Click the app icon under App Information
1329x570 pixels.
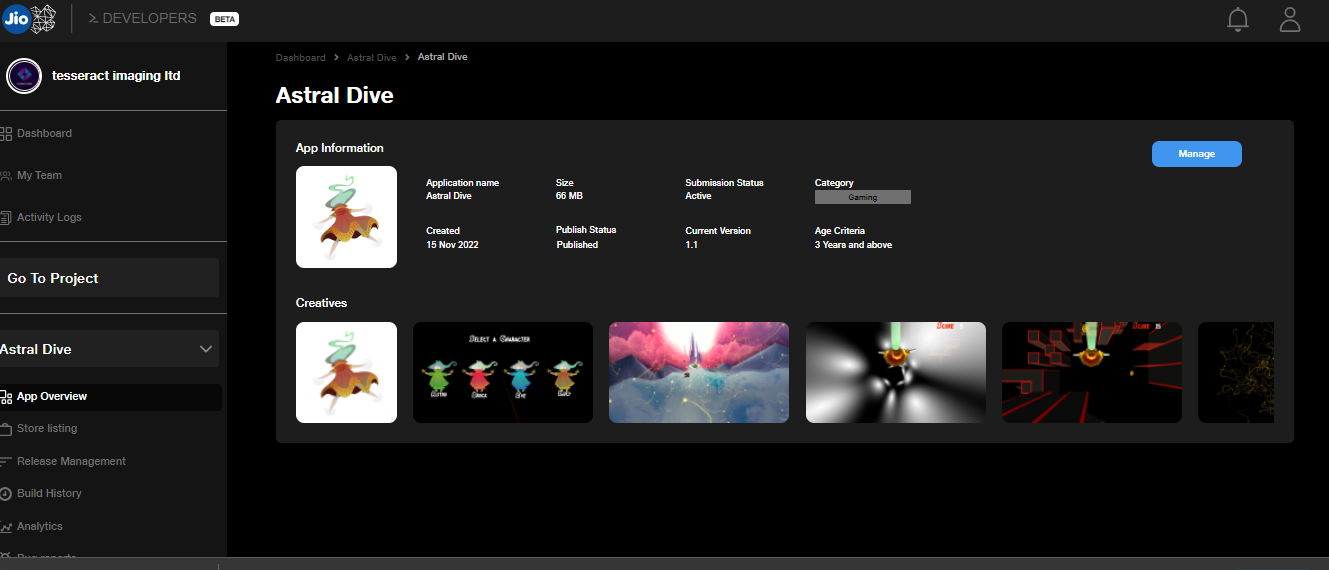[346, 217]
